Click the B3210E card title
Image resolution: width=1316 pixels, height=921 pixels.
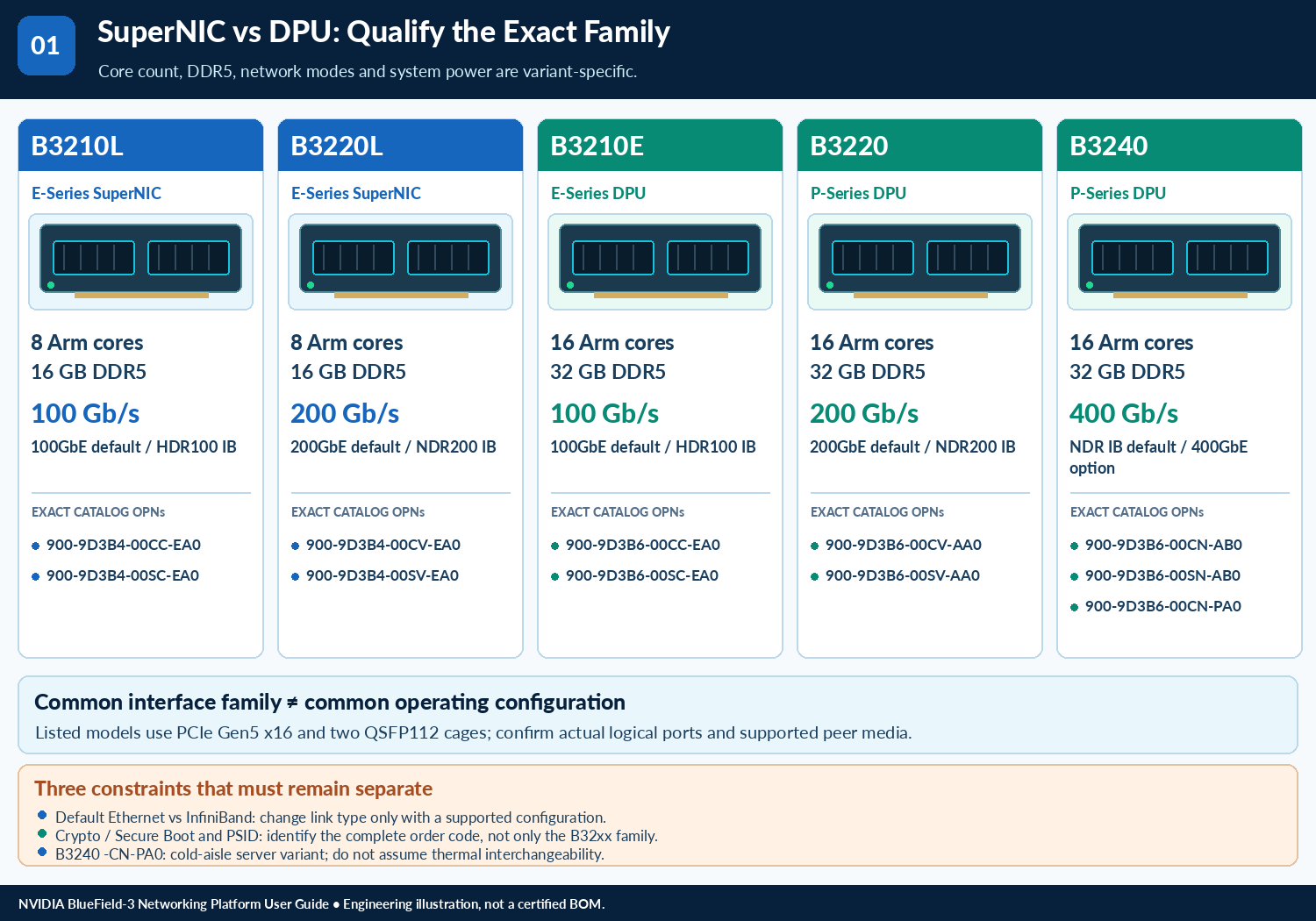click(597, 146)
